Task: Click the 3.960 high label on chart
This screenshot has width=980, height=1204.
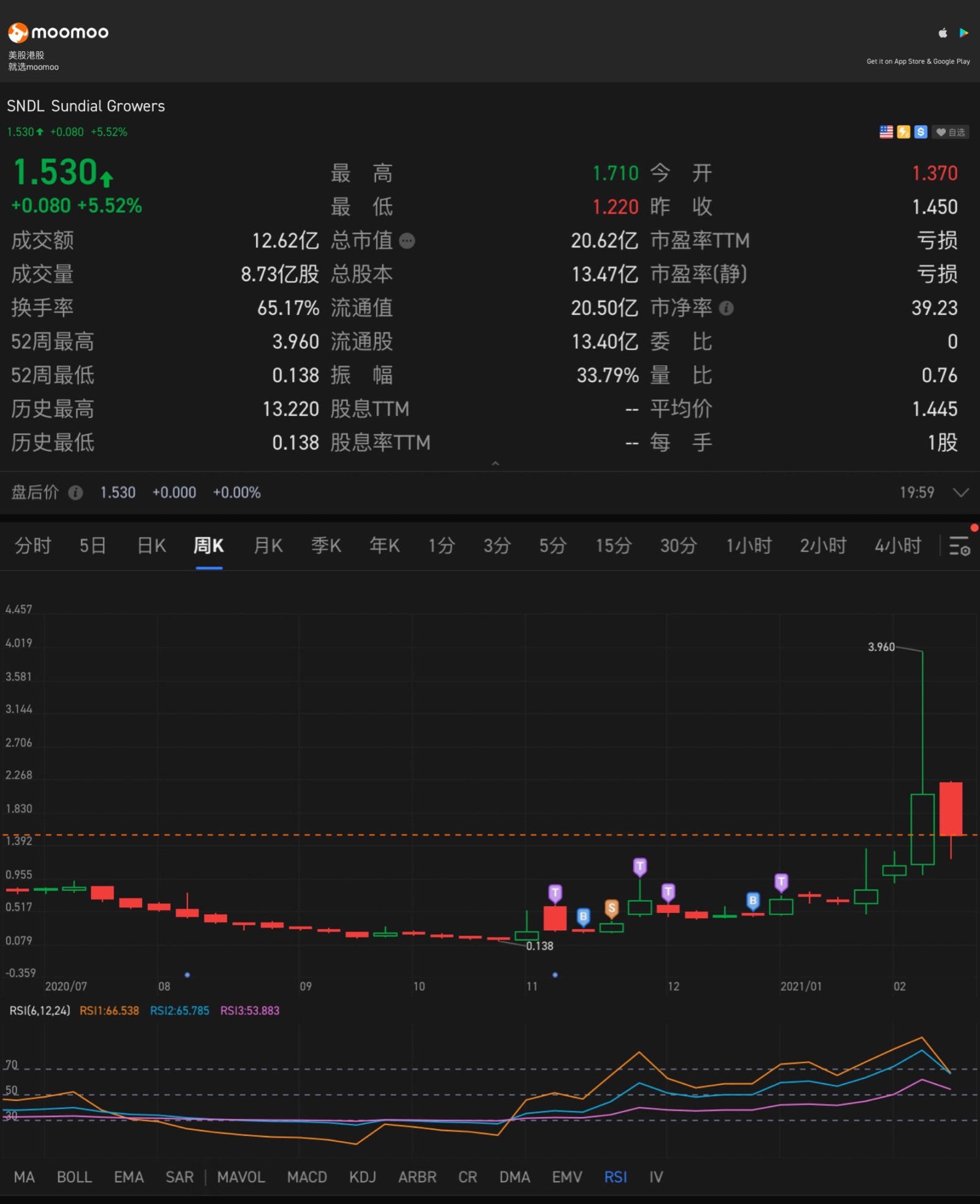Action: coord(881,647)
